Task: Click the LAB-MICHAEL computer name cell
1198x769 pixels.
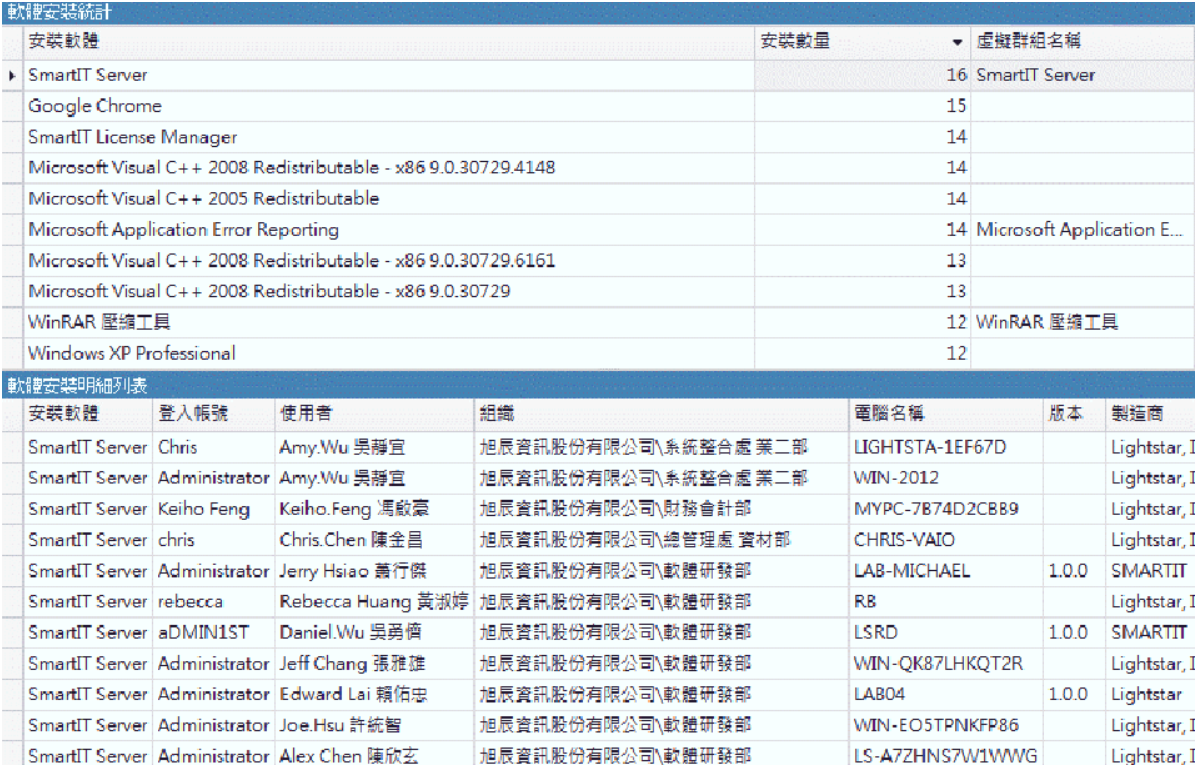Action: coord(911,572)
